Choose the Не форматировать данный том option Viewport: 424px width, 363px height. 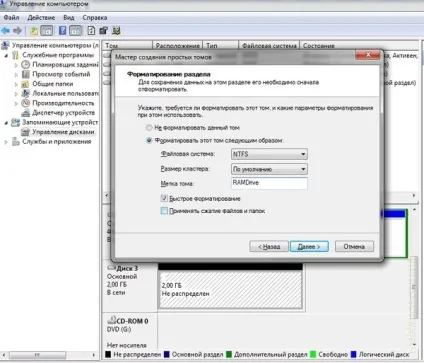point(149,127)
